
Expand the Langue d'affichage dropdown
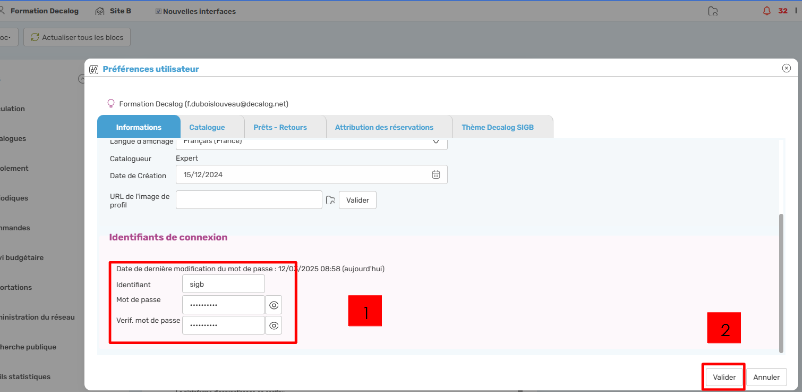coord(436,141)
